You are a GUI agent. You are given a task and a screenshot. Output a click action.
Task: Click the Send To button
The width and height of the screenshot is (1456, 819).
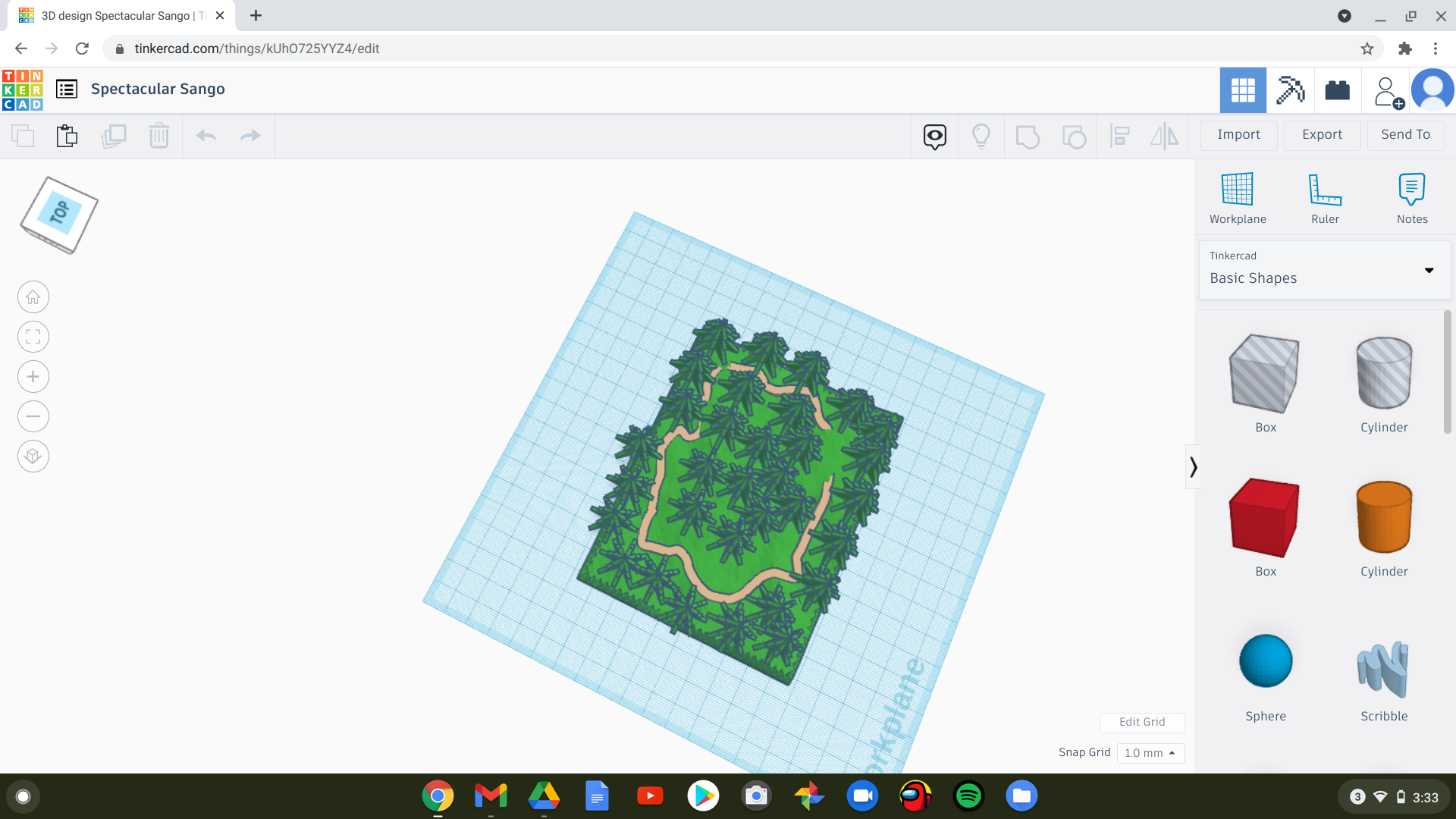click(x=1405, y=134)
